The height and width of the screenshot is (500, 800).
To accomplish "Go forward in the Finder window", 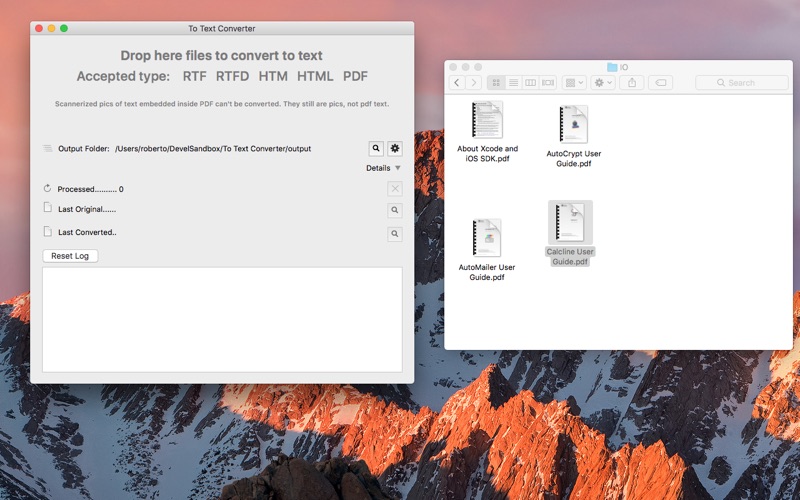I will [x=474, y=83].
